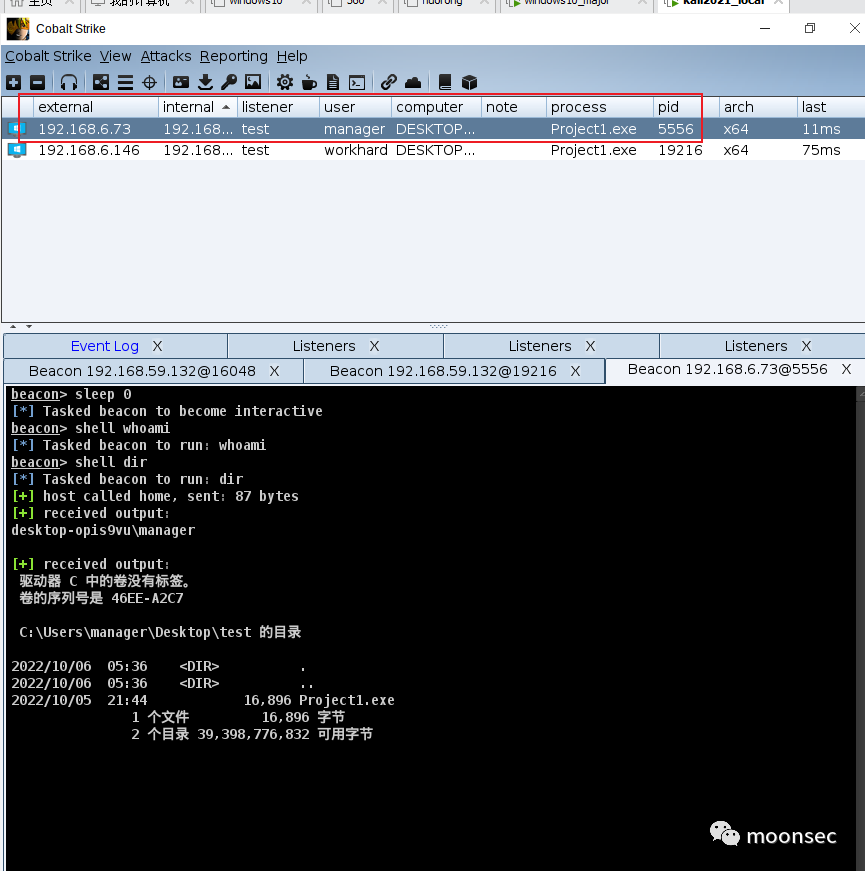
Task: Open the Reporting menu
Action: tap(234, 56)
